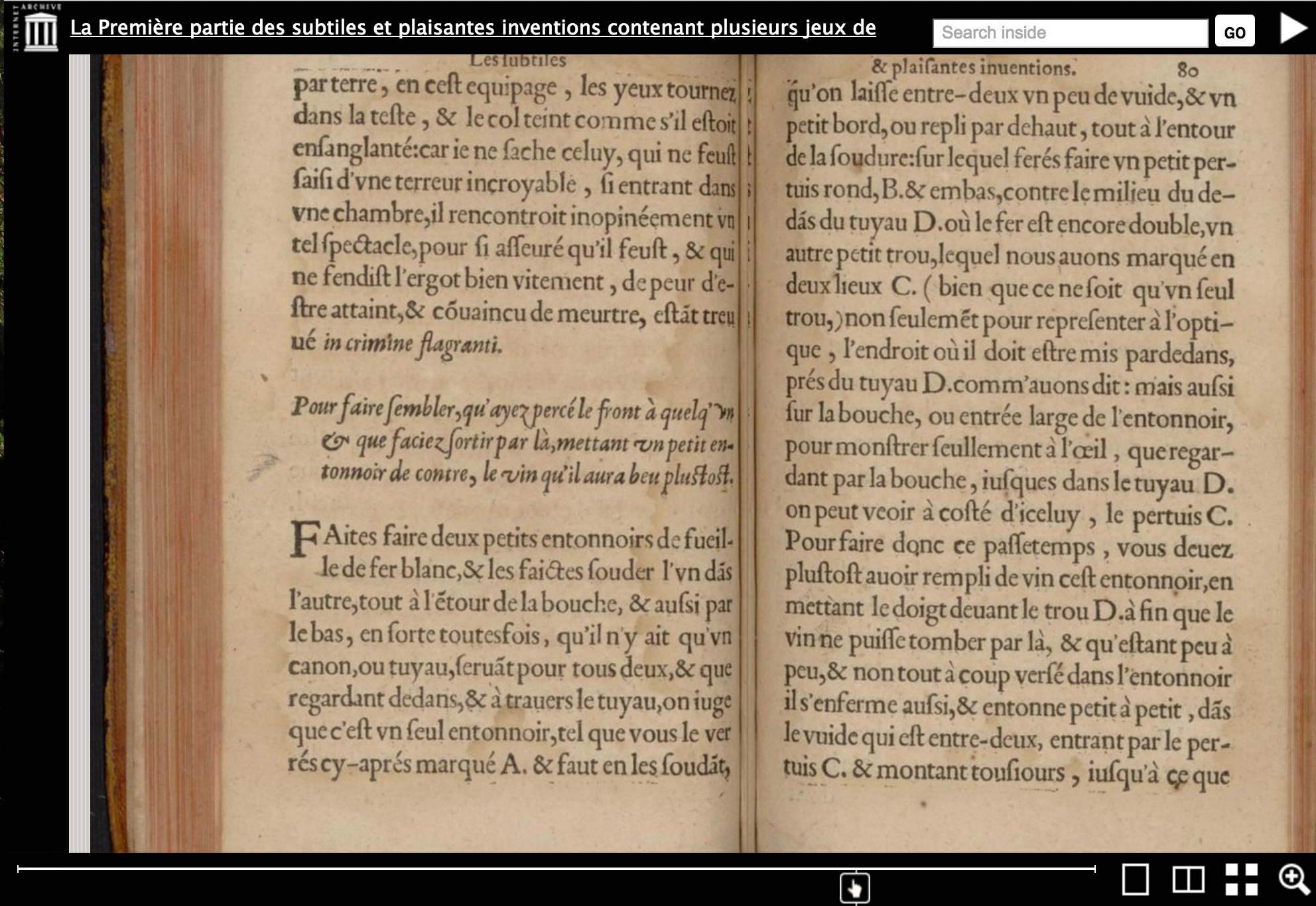The image size is (1316, 906).
Task: Start read-aloud with the play icon
Action: (1293, 29)
